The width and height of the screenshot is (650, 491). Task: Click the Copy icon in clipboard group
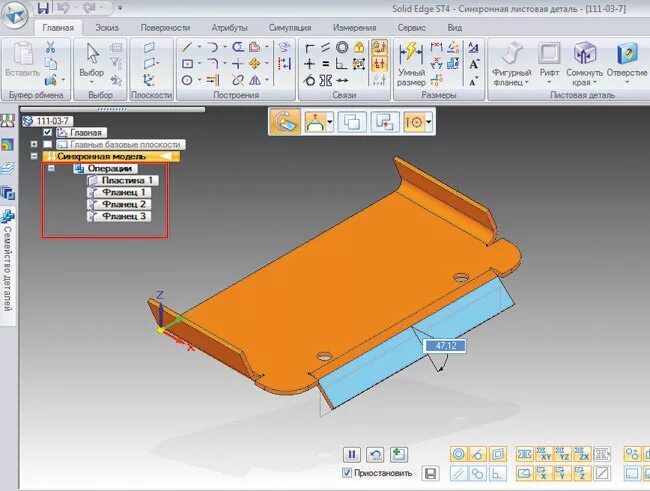(50, 63)
